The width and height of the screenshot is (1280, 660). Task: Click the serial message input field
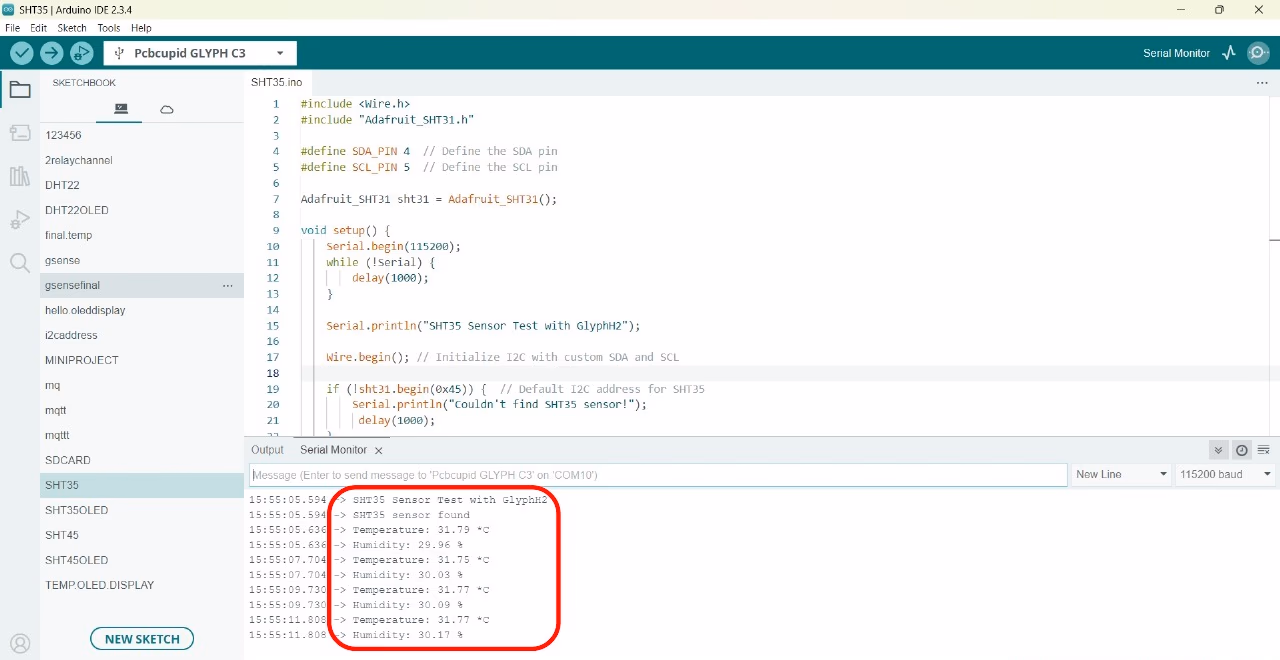pos(658,475)
